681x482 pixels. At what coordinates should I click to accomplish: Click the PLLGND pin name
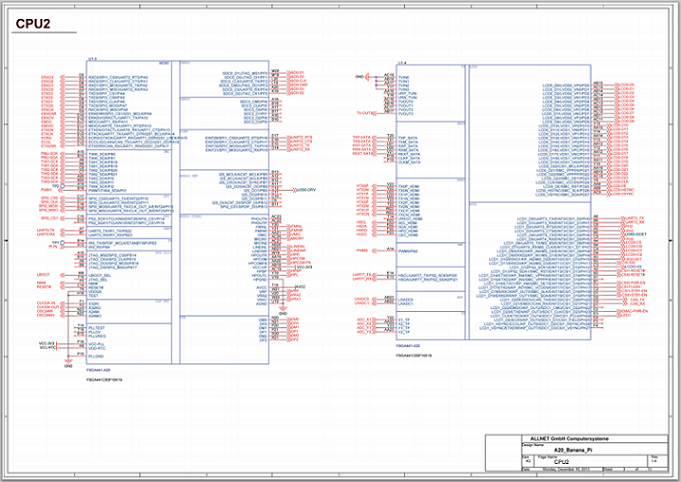pos(96,356)
